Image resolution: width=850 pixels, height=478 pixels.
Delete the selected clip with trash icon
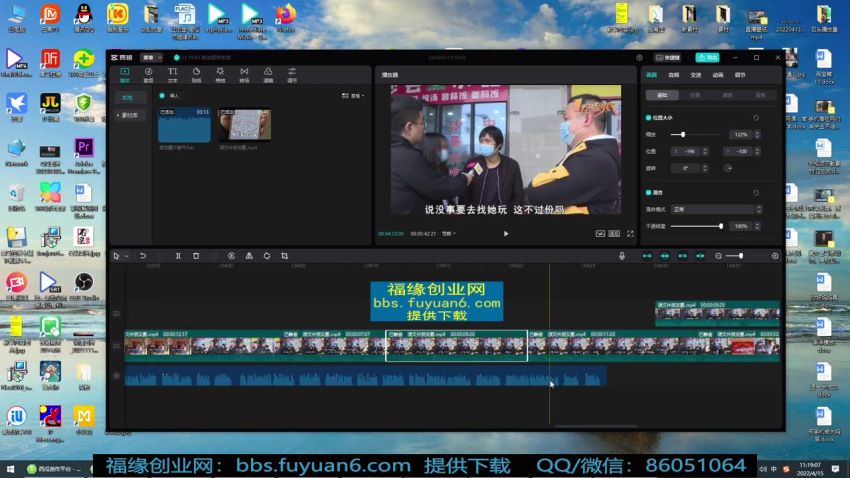196,256
